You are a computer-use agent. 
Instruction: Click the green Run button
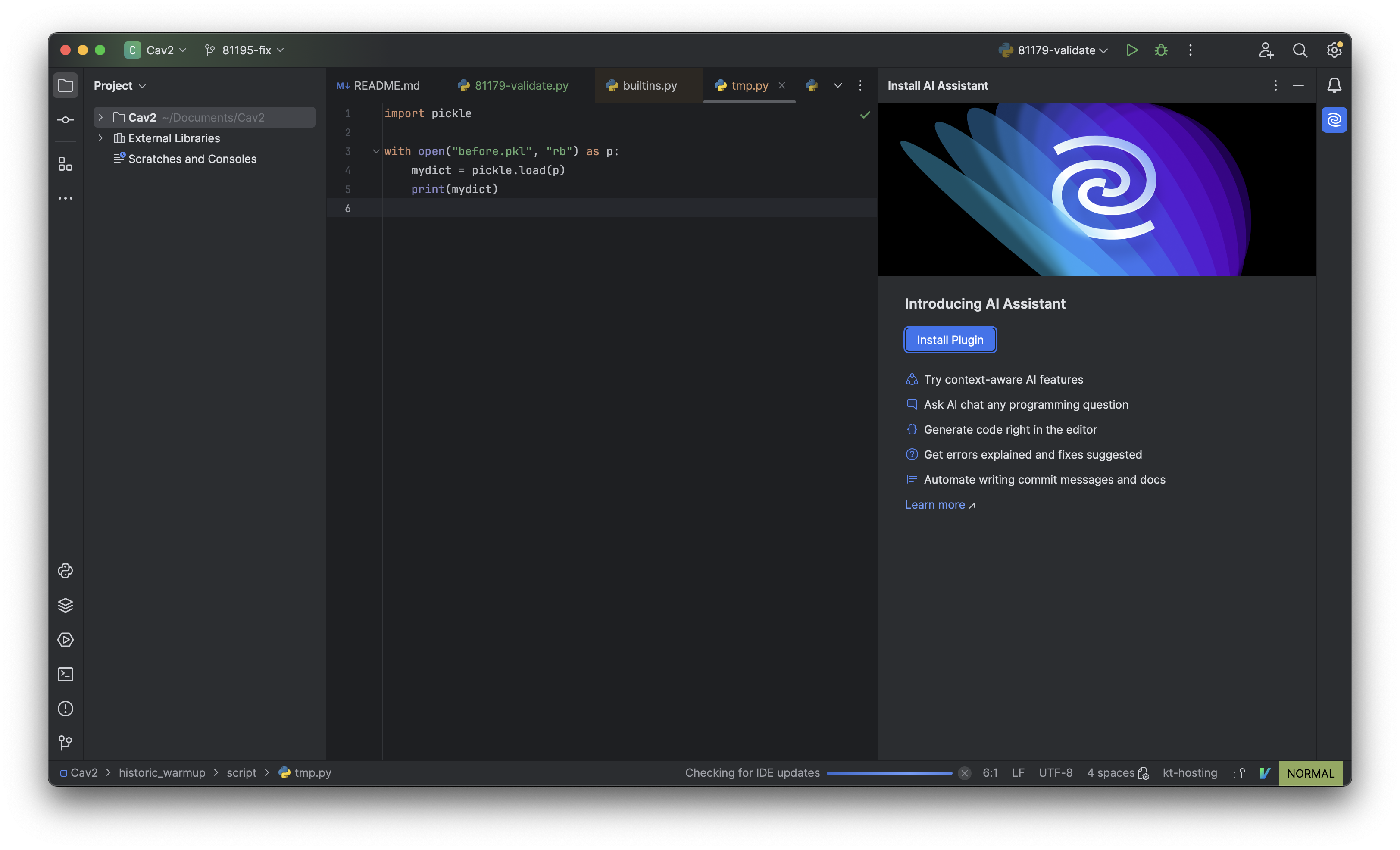(1131, 50)
